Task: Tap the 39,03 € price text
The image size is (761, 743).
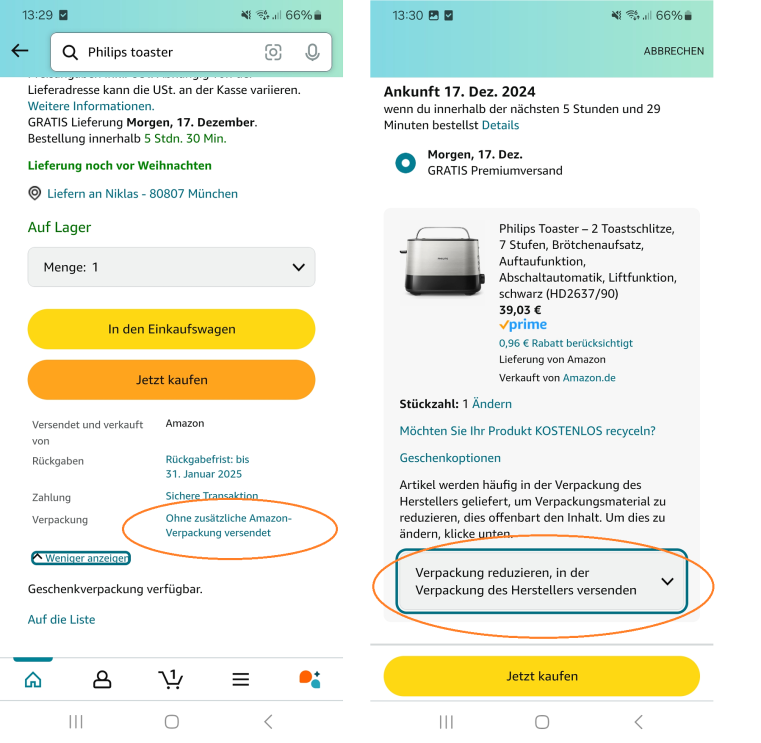Action: (520, 310)
